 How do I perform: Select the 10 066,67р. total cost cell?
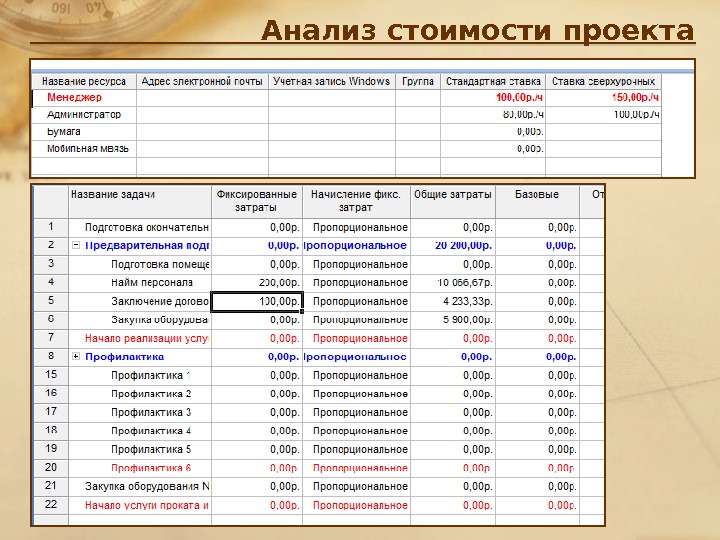453,283
